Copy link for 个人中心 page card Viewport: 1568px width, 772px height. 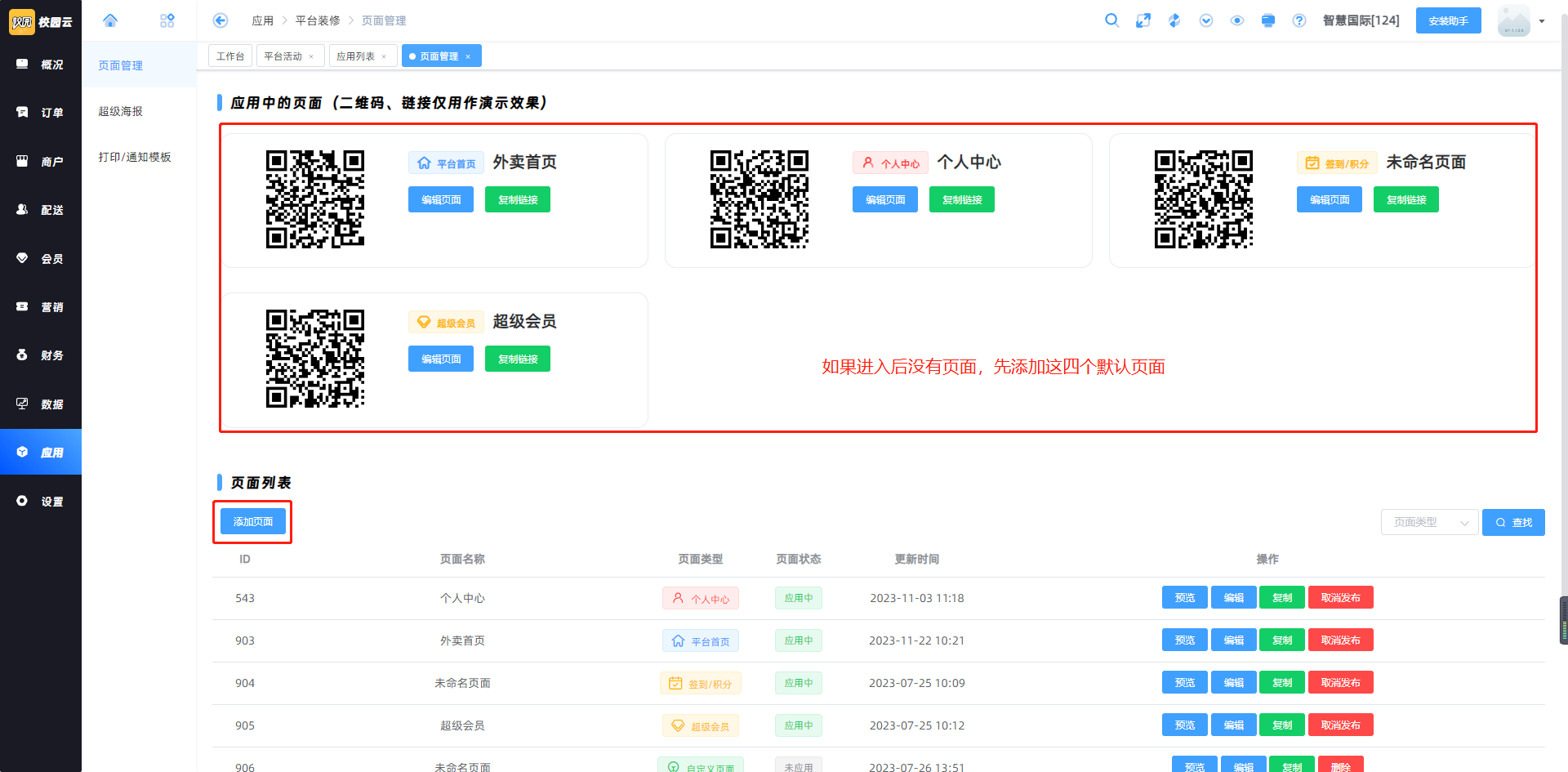point(962,199)
